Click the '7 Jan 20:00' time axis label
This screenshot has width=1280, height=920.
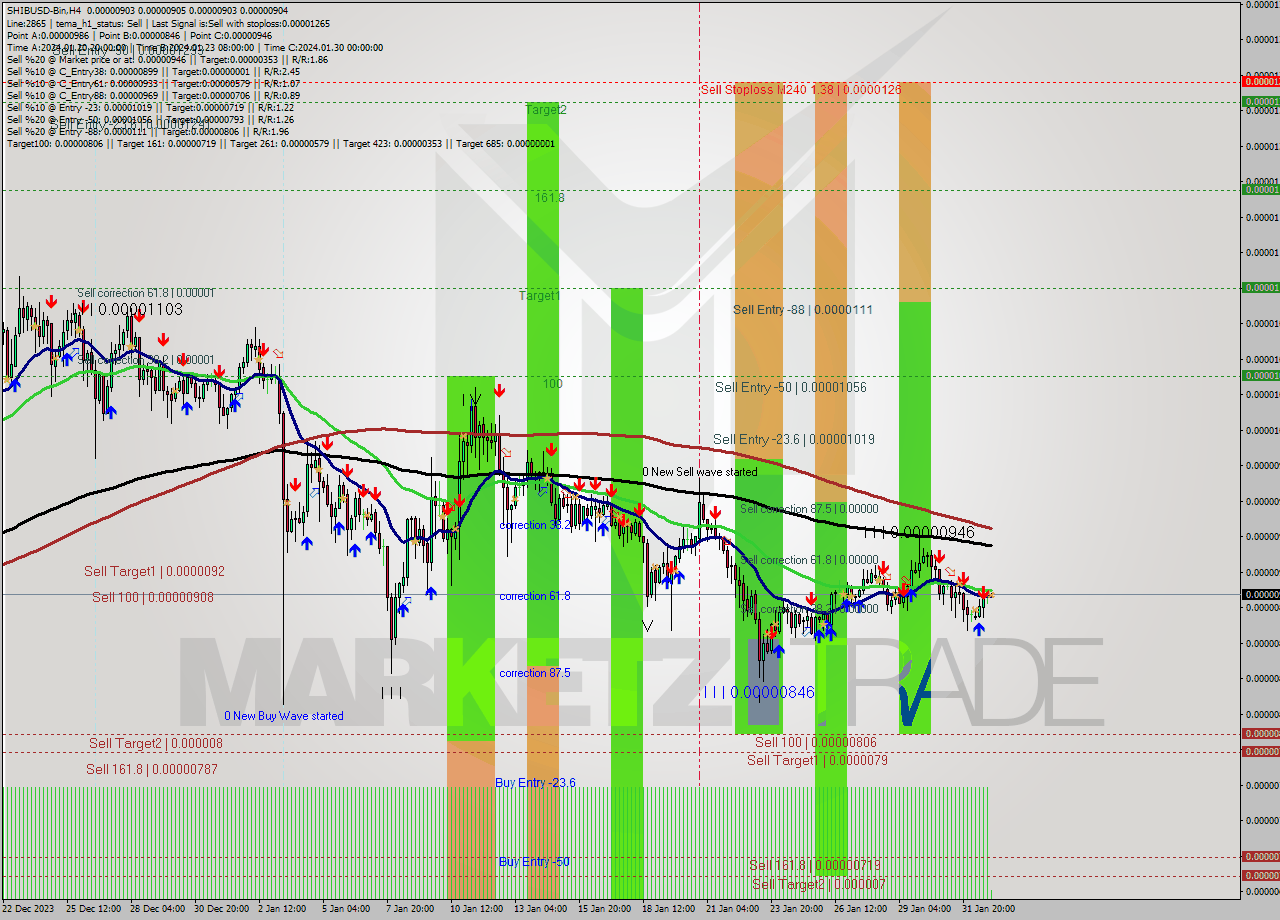[410, 909]
